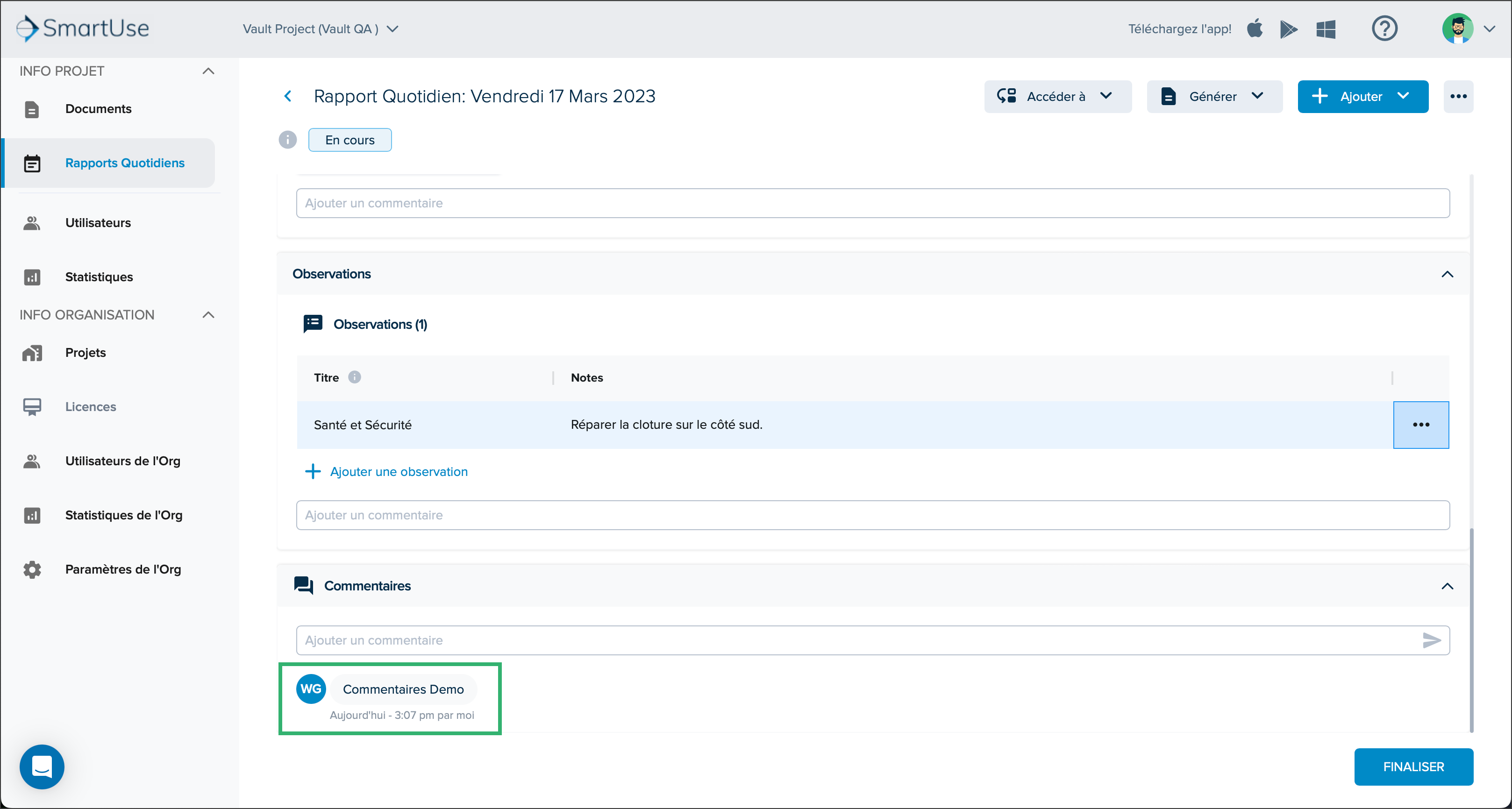
Task: Collapse the INFO PROJET sidebar group
Action: pyautogui.click(x=208, y=71)
